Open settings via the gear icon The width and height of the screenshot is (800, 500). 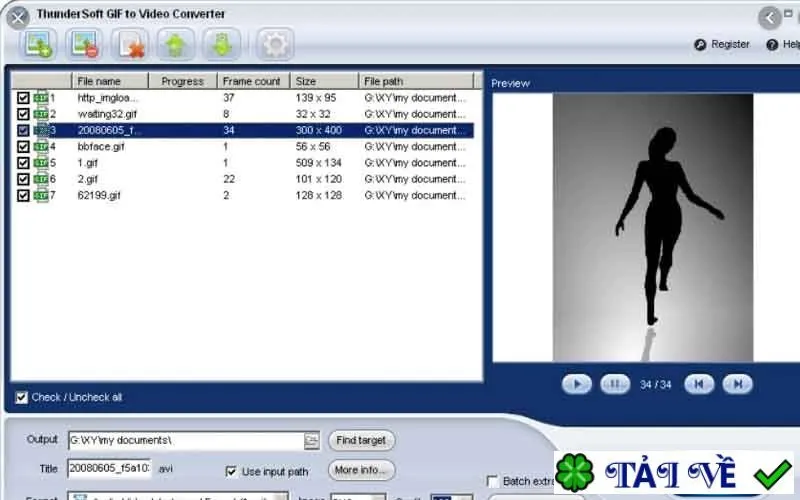pyautogui.click(x=276, y=44)
